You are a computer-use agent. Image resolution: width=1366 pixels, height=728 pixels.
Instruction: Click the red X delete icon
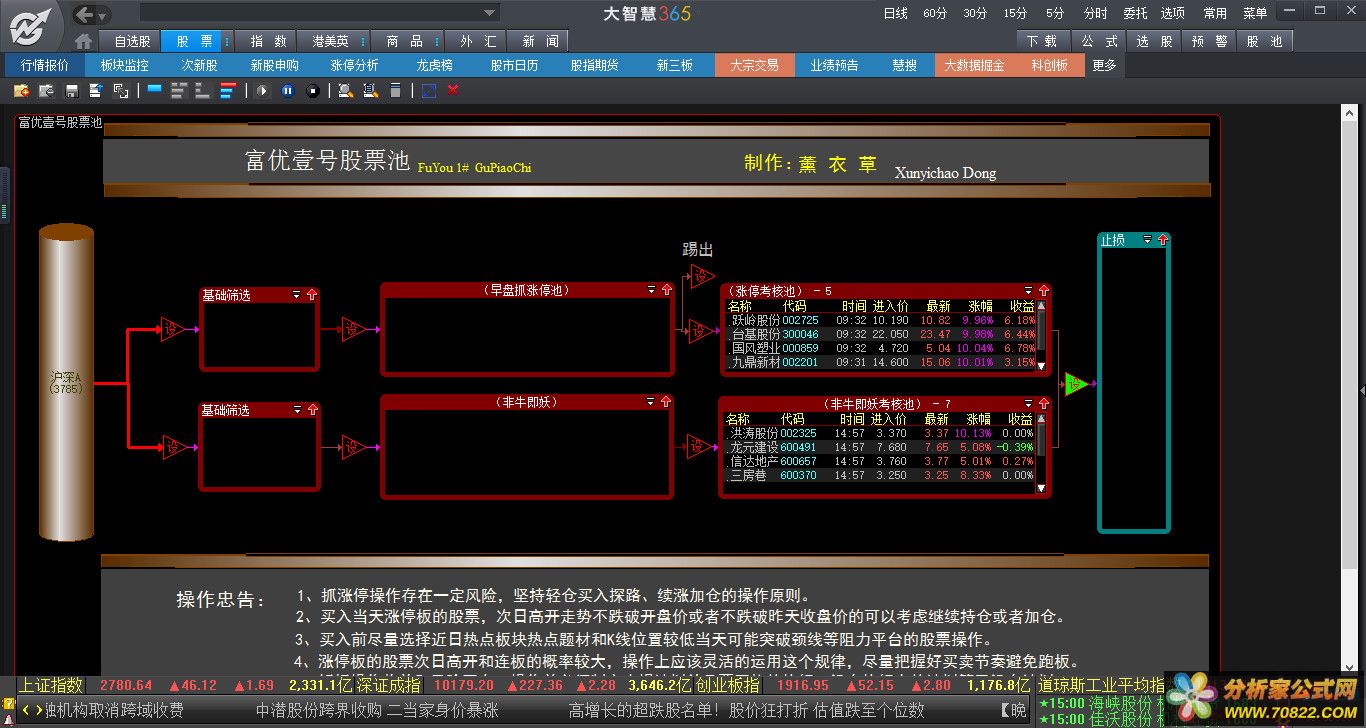click(453, 91)
